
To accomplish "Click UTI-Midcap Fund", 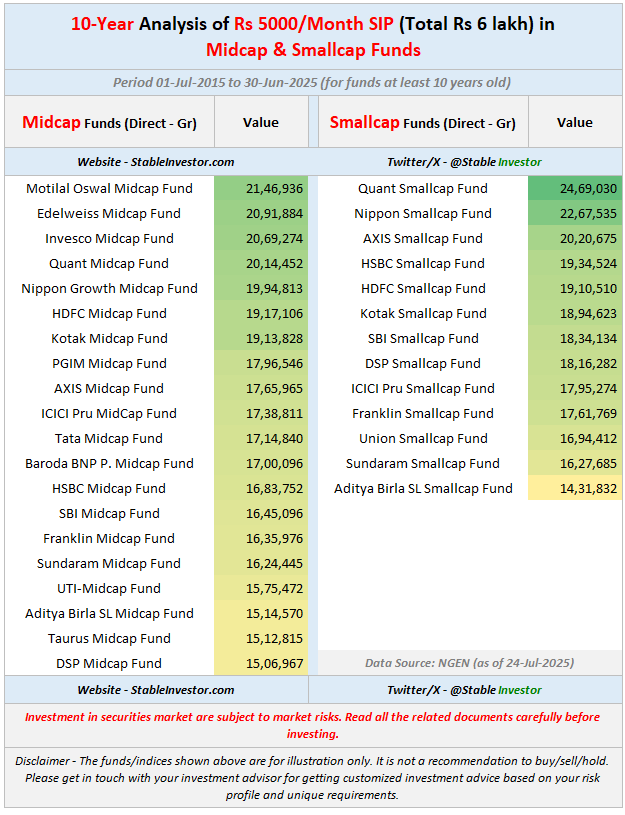I will (109, 588).
